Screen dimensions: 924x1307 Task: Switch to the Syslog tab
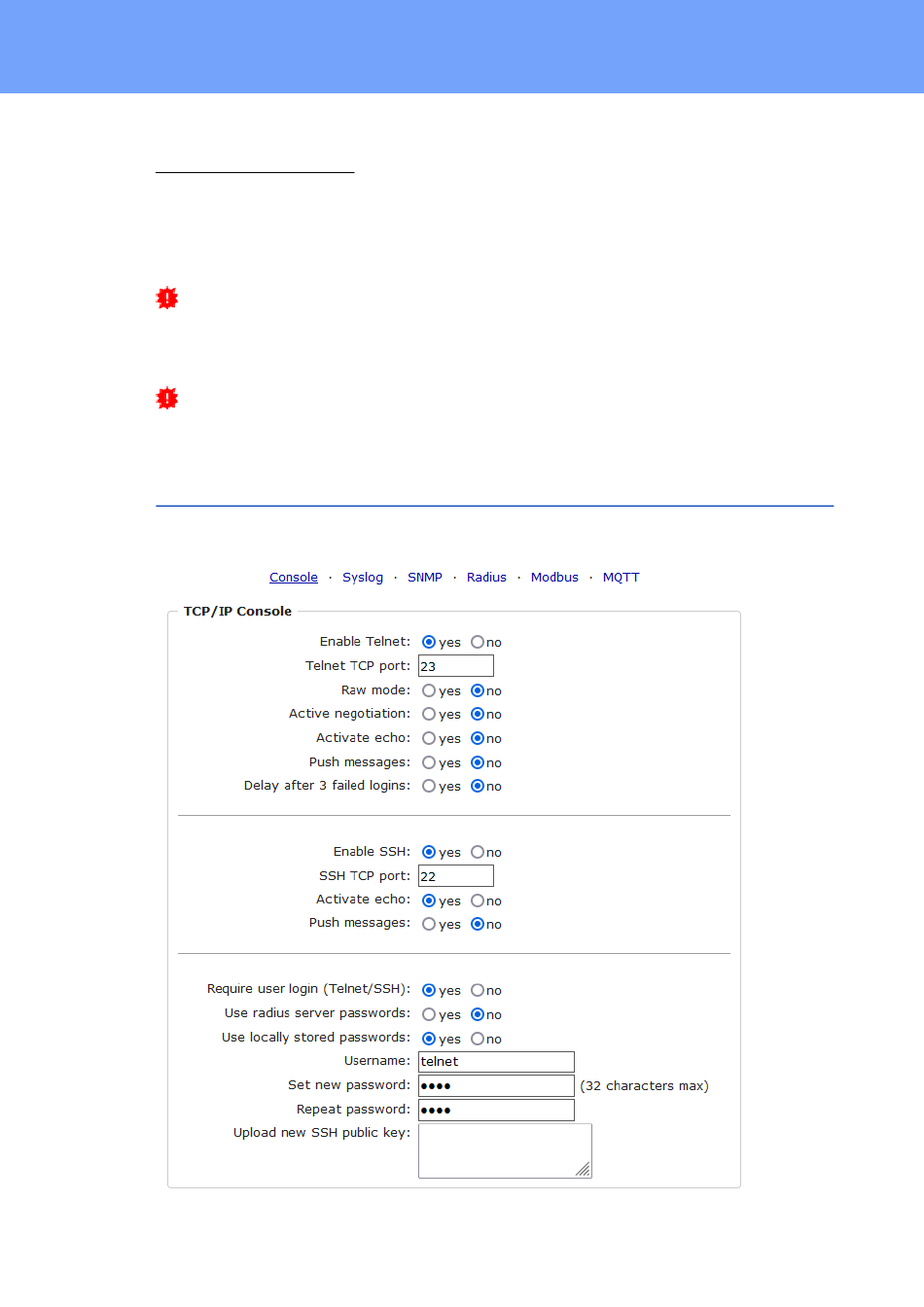(x=363, y=578)
